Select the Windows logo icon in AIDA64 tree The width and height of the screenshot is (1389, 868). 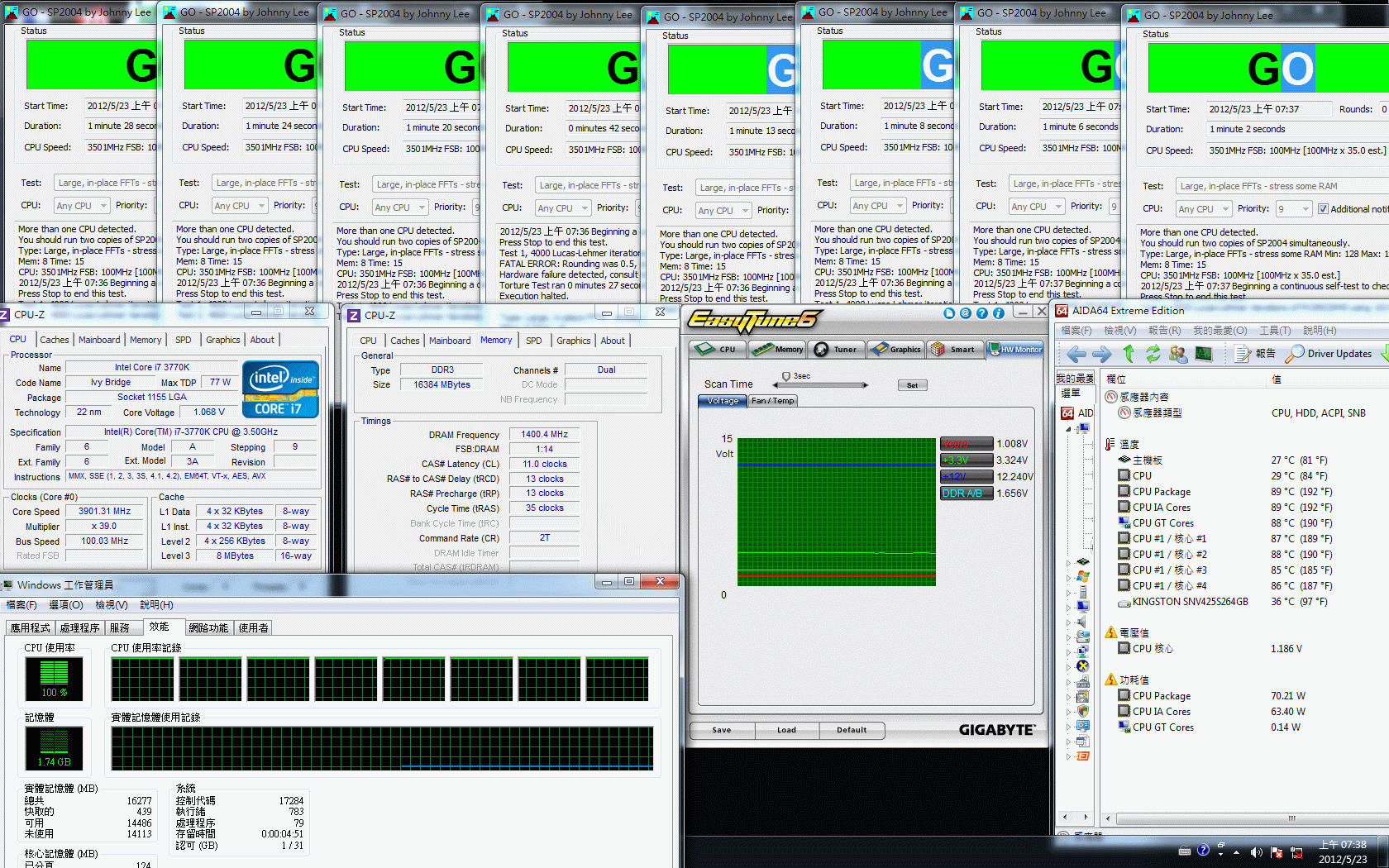[1083, 576]
